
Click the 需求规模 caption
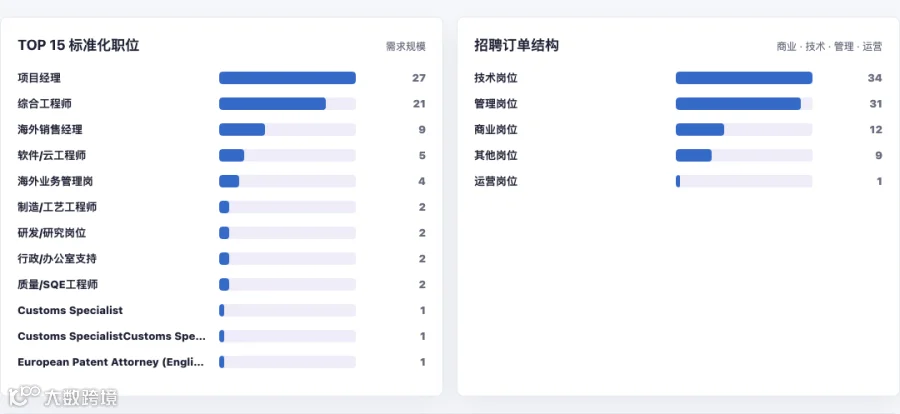tap(406, 47)
